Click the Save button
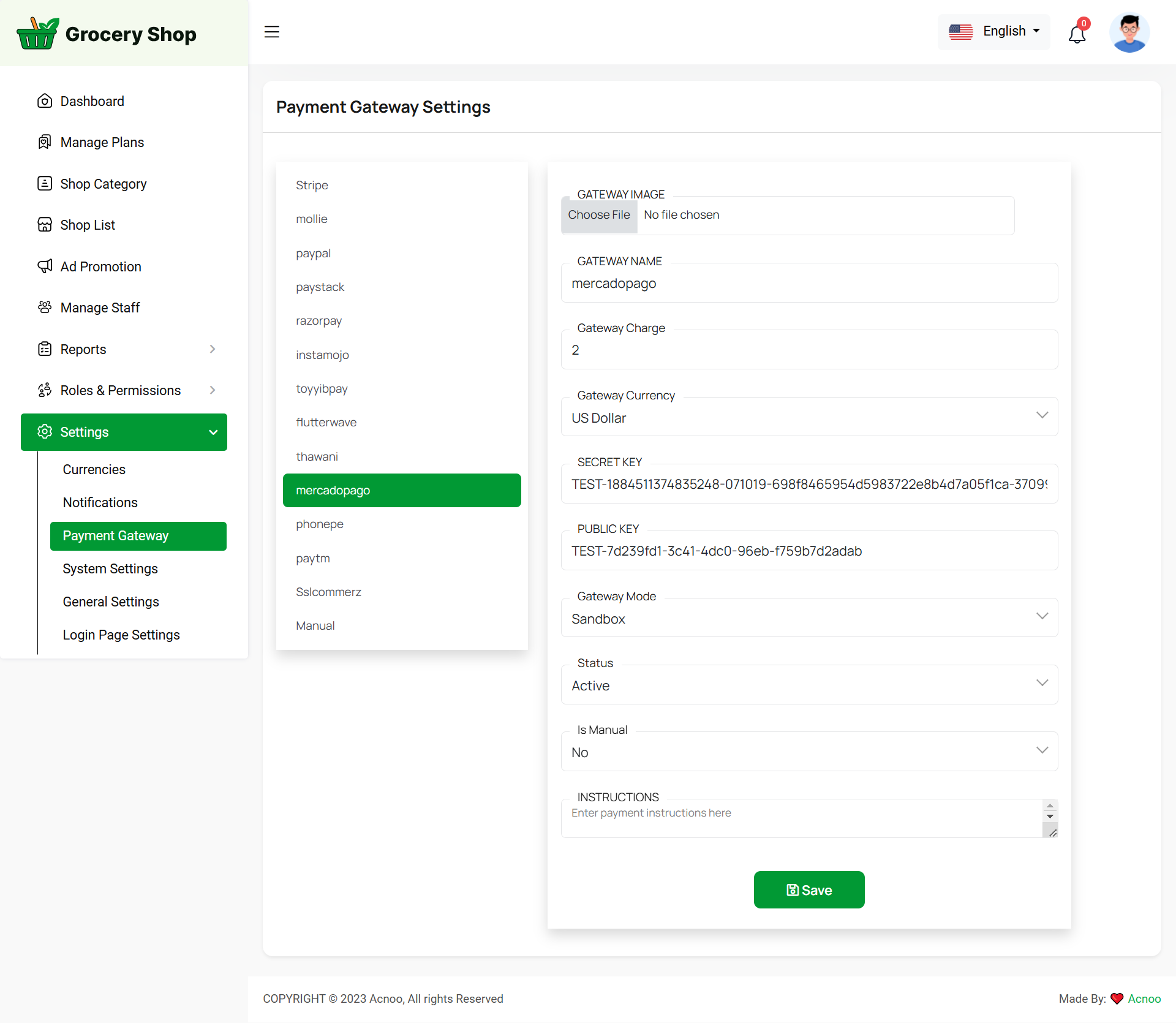 pos(809,890)
